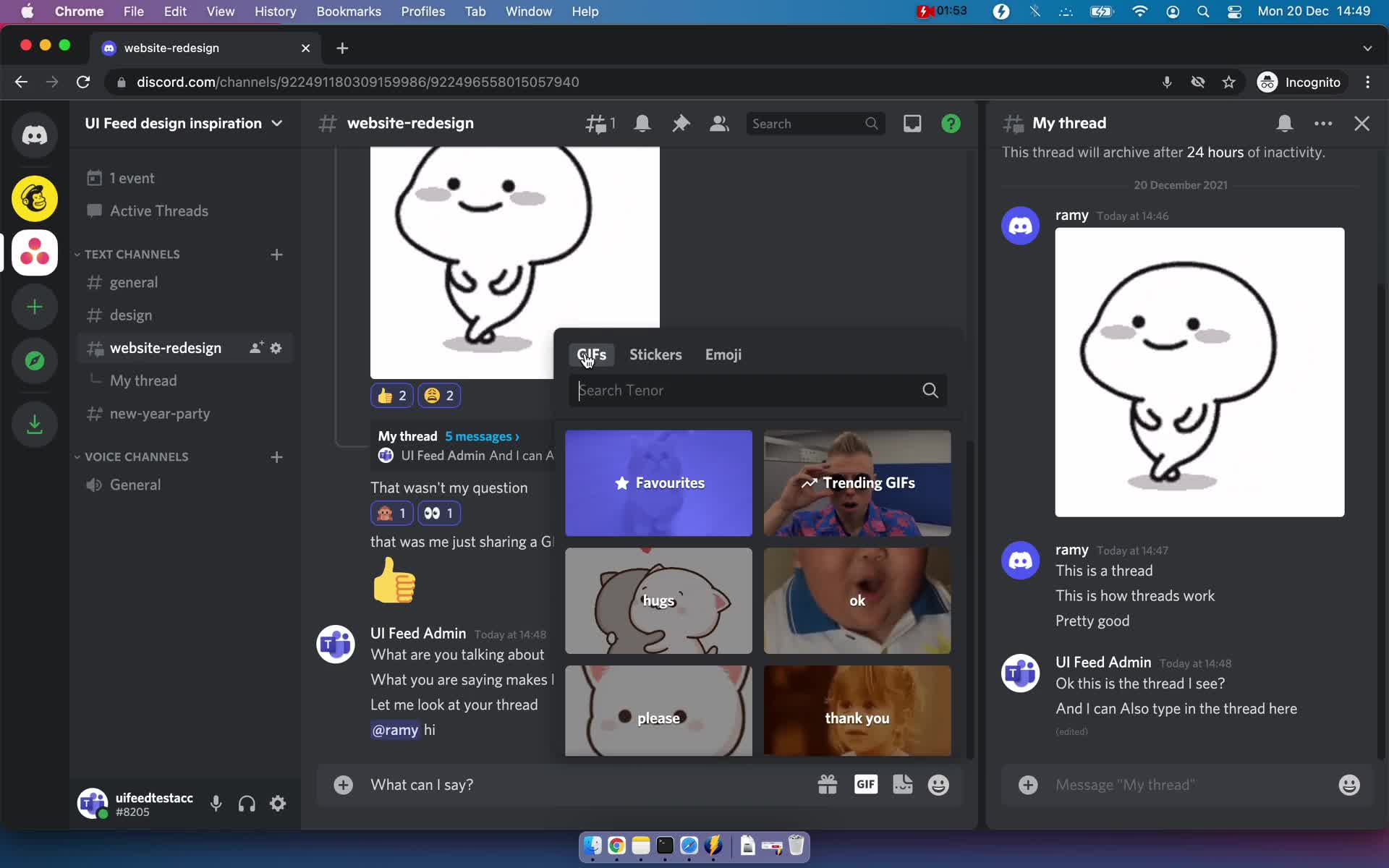Open Explore Public Servers compass icon
The height and width of the screenshot is (868, 1389).
click(34, 361)
